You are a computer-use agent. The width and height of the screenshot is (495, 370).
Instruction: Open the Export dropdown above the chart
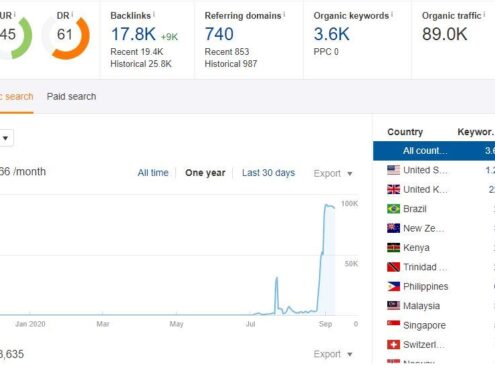(333, 173)
